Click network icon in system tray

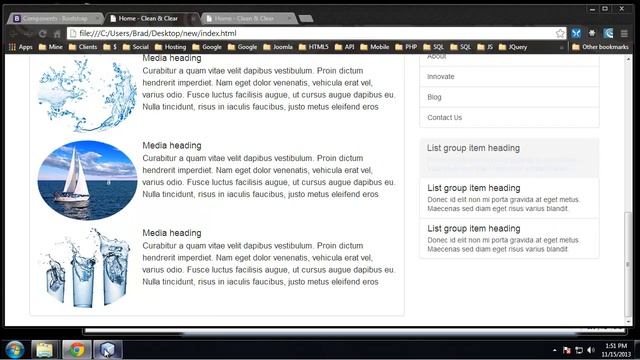[x=579, y=350]
